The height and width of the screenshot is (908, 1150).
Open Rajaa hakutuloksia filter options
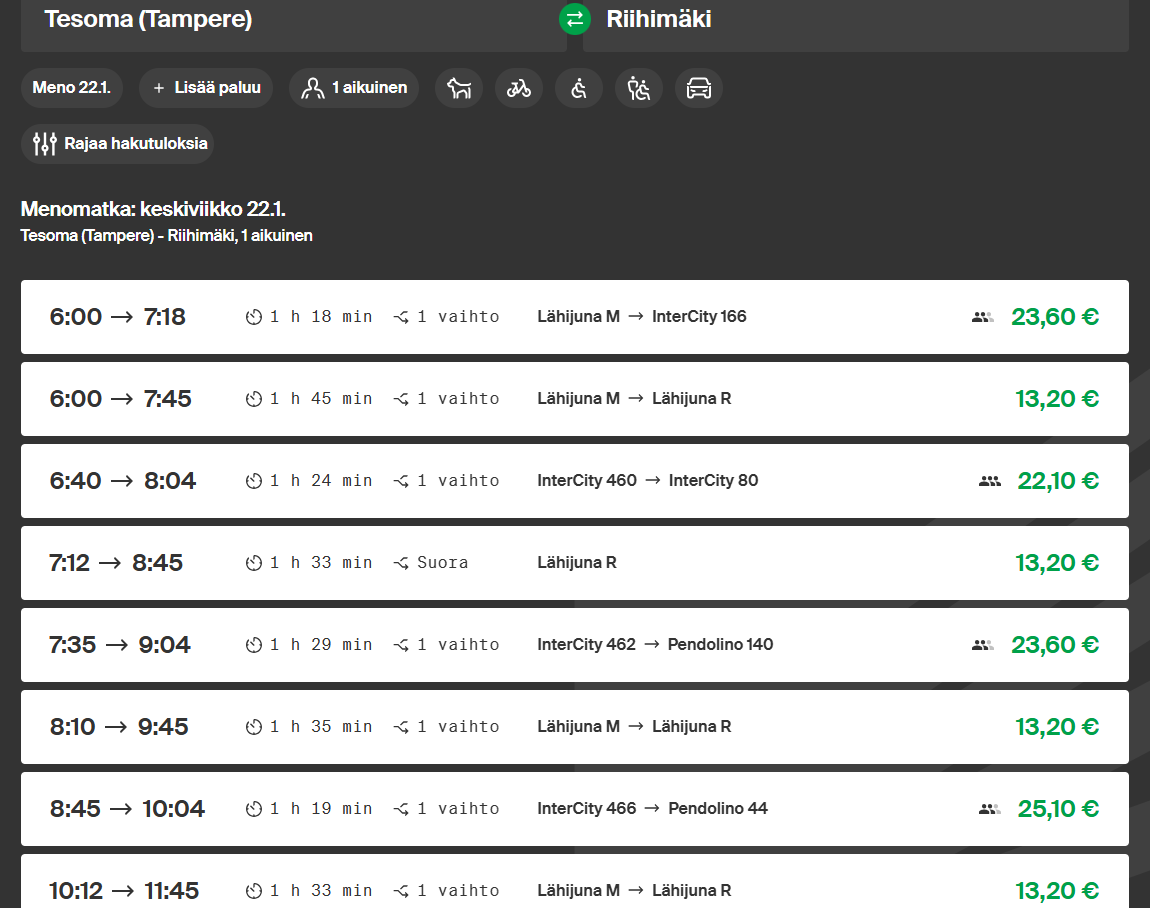point(117,144)
